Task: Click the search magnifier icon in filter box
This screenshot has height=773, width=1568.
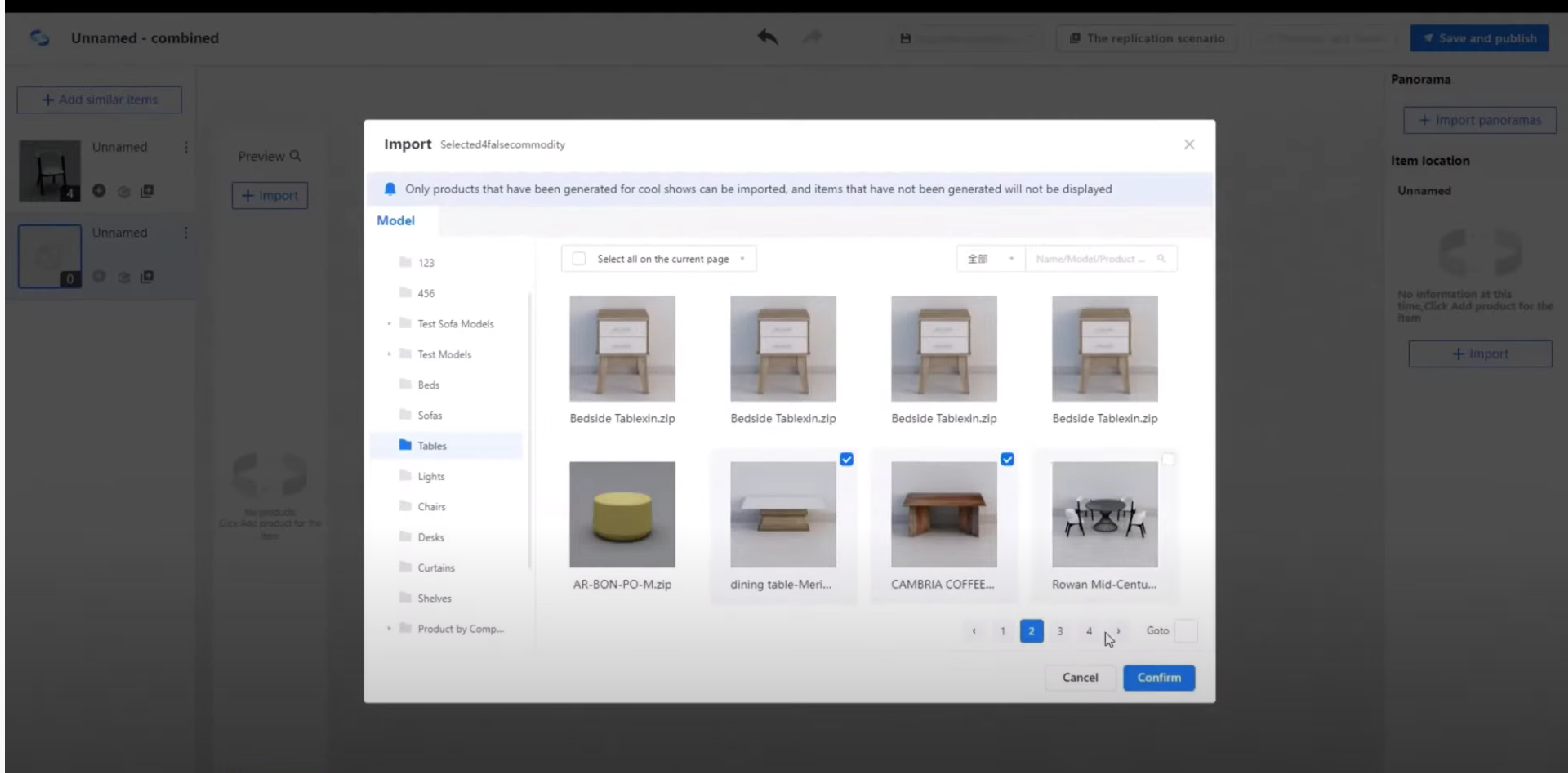Action: click(x=1161, y=259)
